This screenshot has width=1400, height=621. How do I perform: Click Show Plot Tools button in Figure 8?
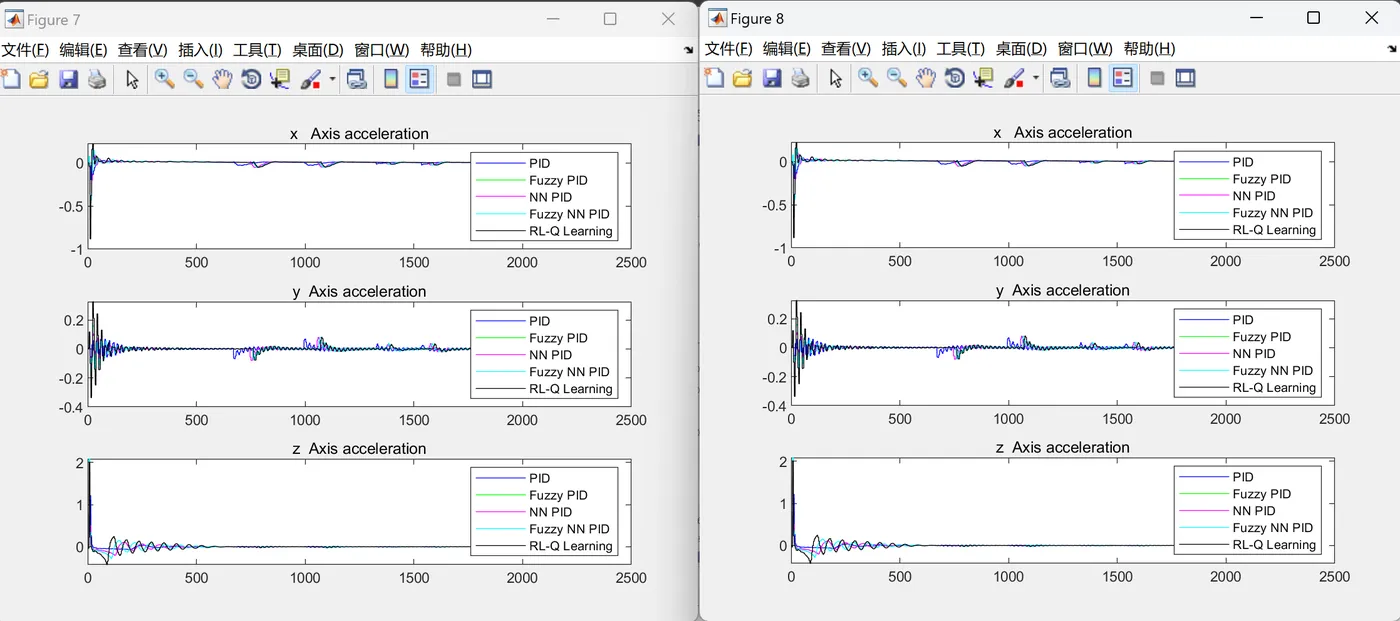1186,78
